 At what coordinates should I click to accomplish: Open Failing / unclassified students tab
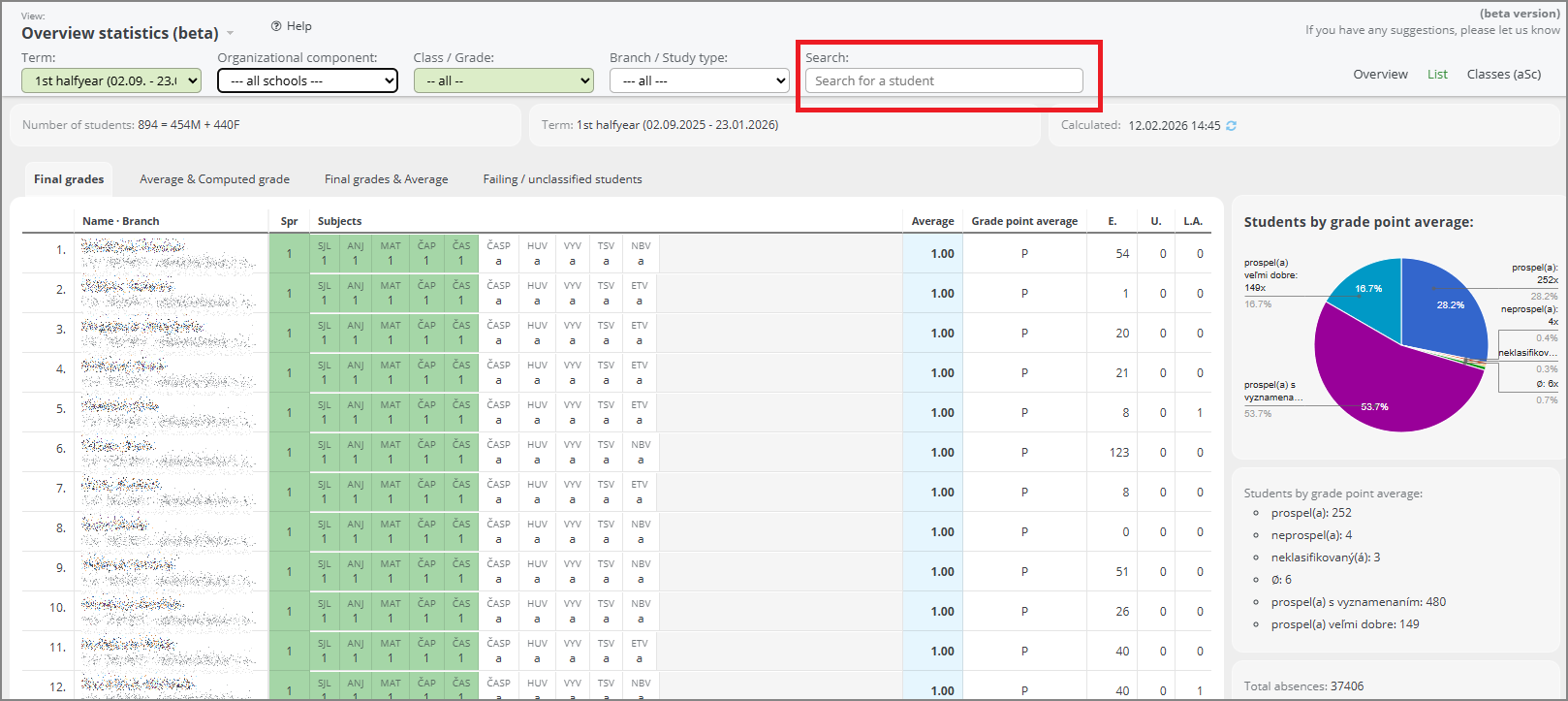click(562, 179)
